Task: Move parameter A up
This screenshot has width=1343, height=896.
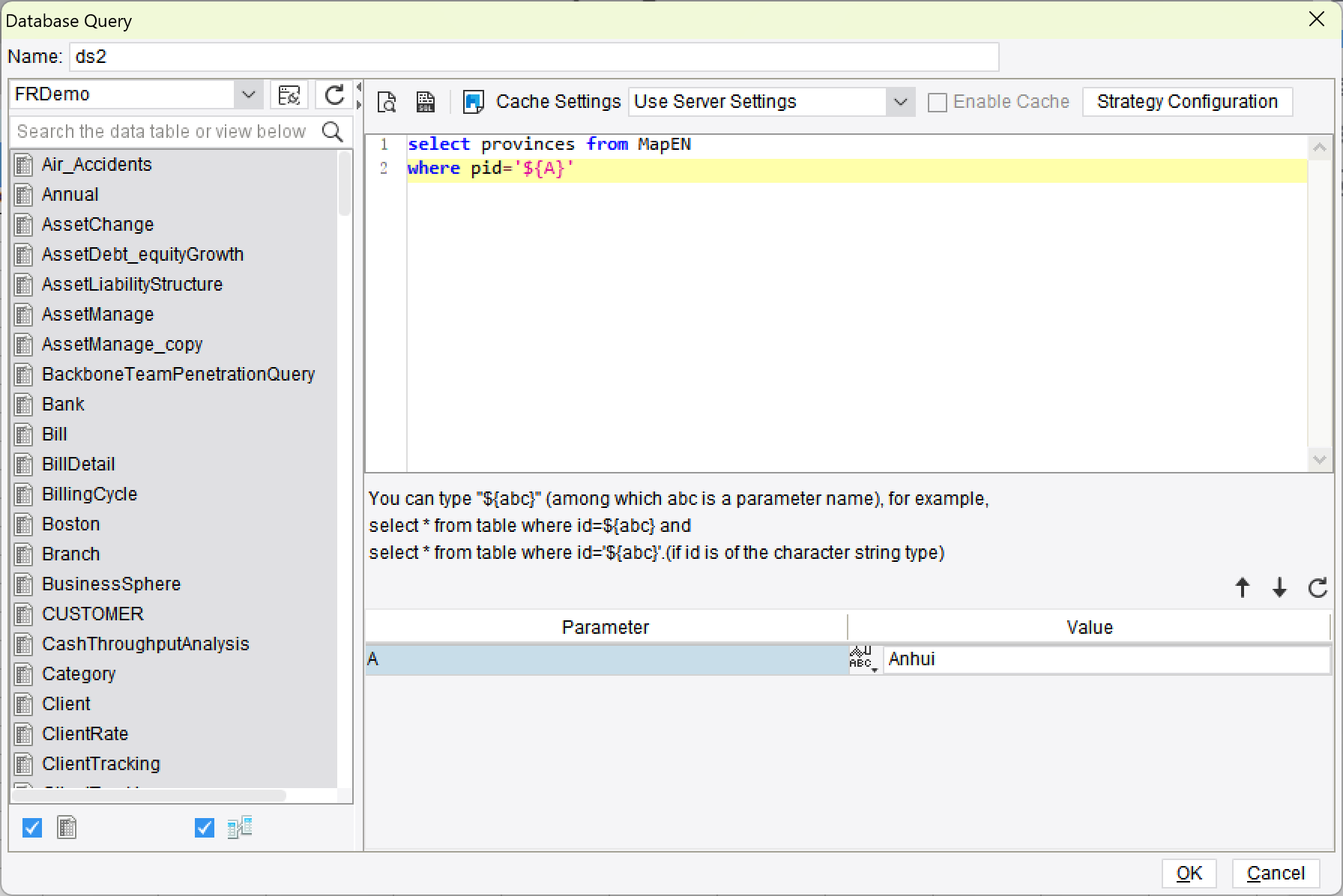Action: pyautogui.click(x=1242, y=587)
